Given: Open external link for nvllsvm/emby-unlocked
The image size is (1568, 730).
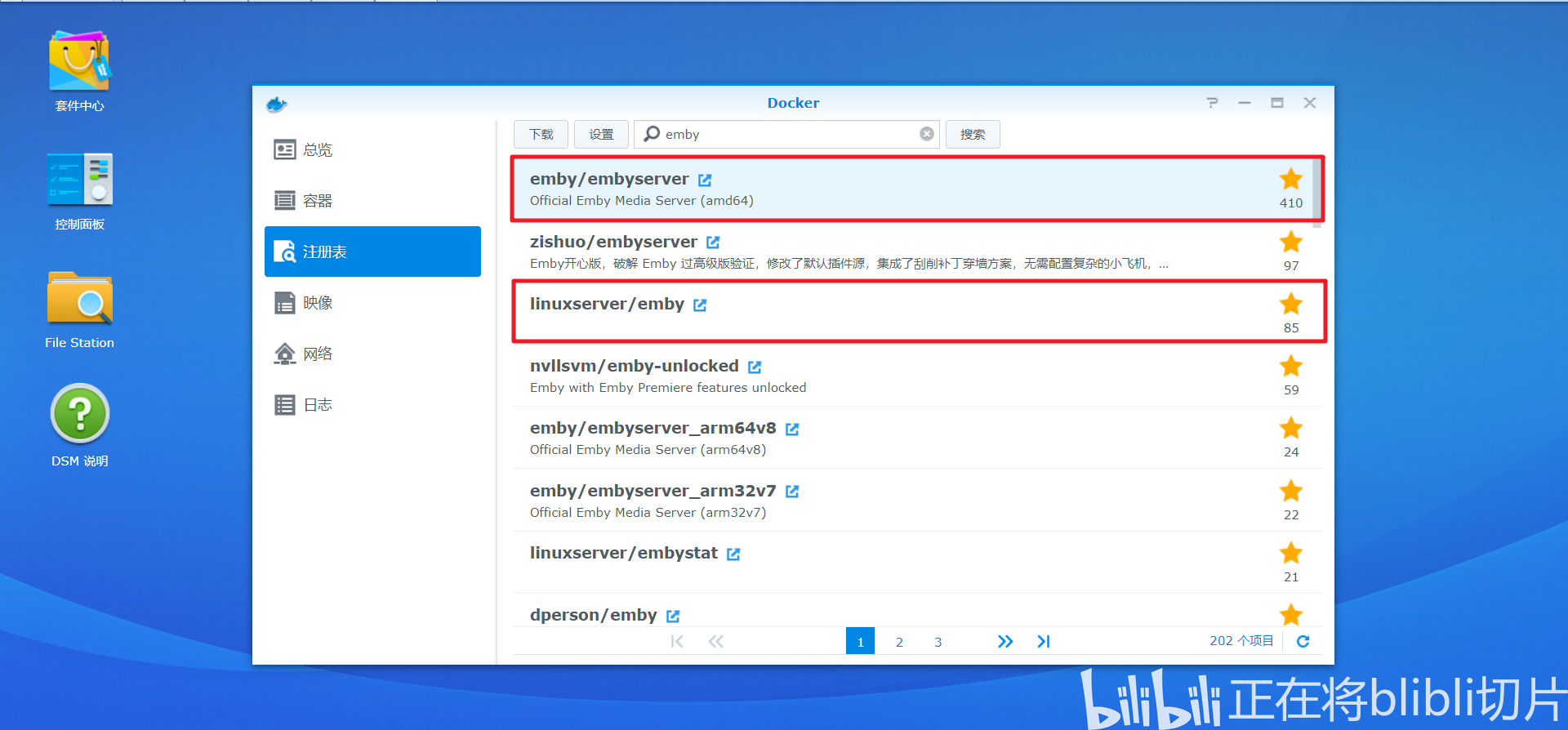Looking at the screenshot, I should 755,367.
